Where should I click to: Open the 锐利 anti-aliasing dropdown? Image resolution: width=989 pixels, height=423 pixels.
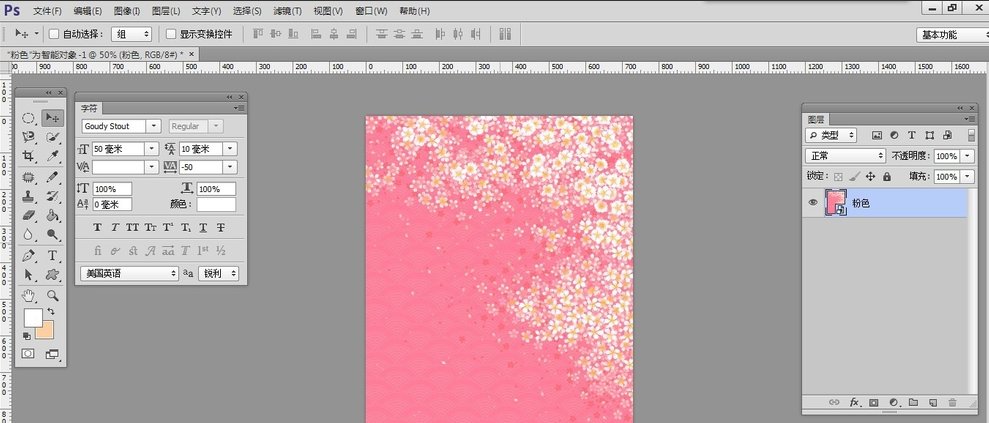[x=218, y=274]
